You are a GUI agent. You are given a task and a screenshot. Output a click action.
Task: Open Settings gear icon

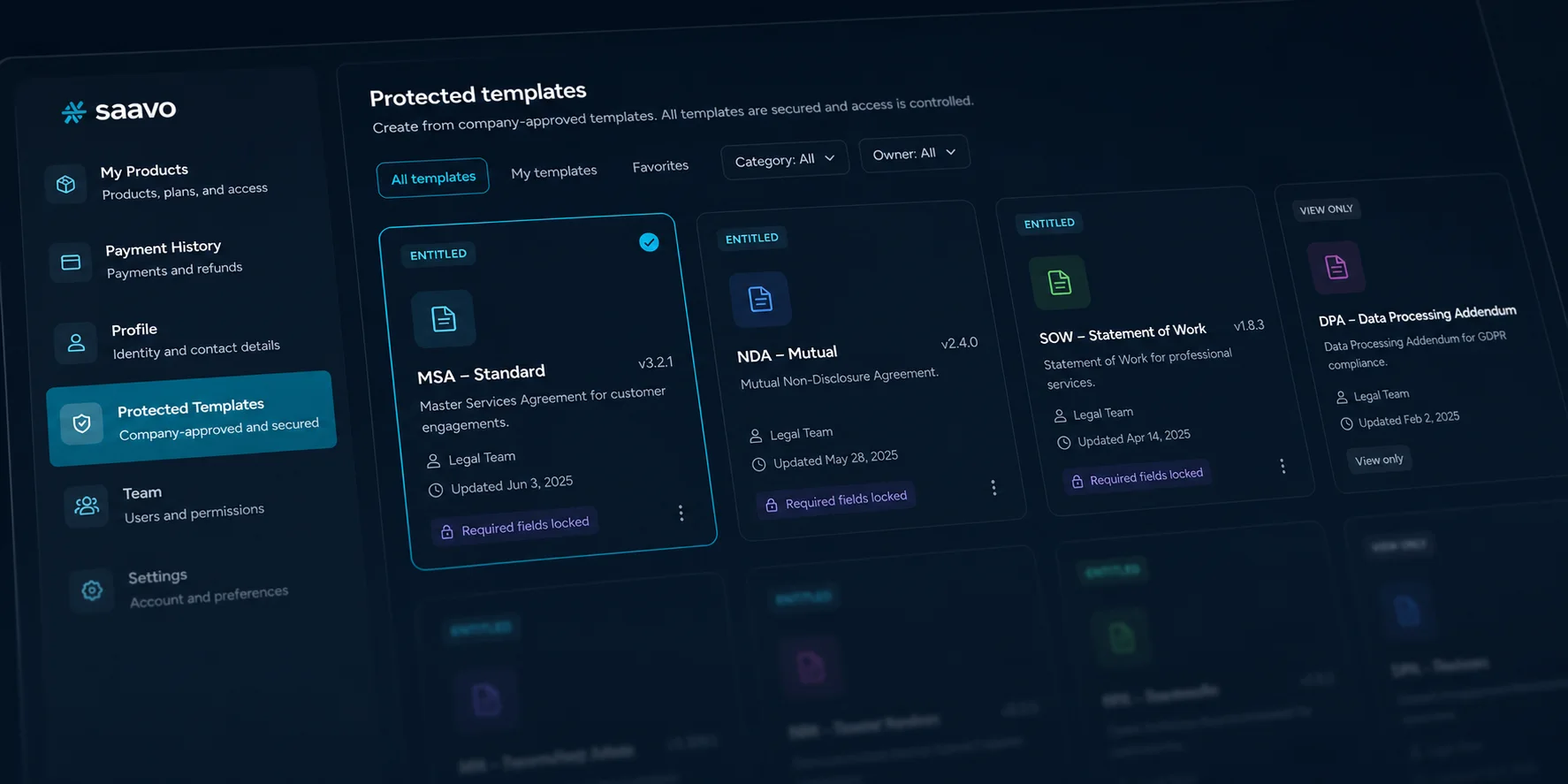[92, 590]
